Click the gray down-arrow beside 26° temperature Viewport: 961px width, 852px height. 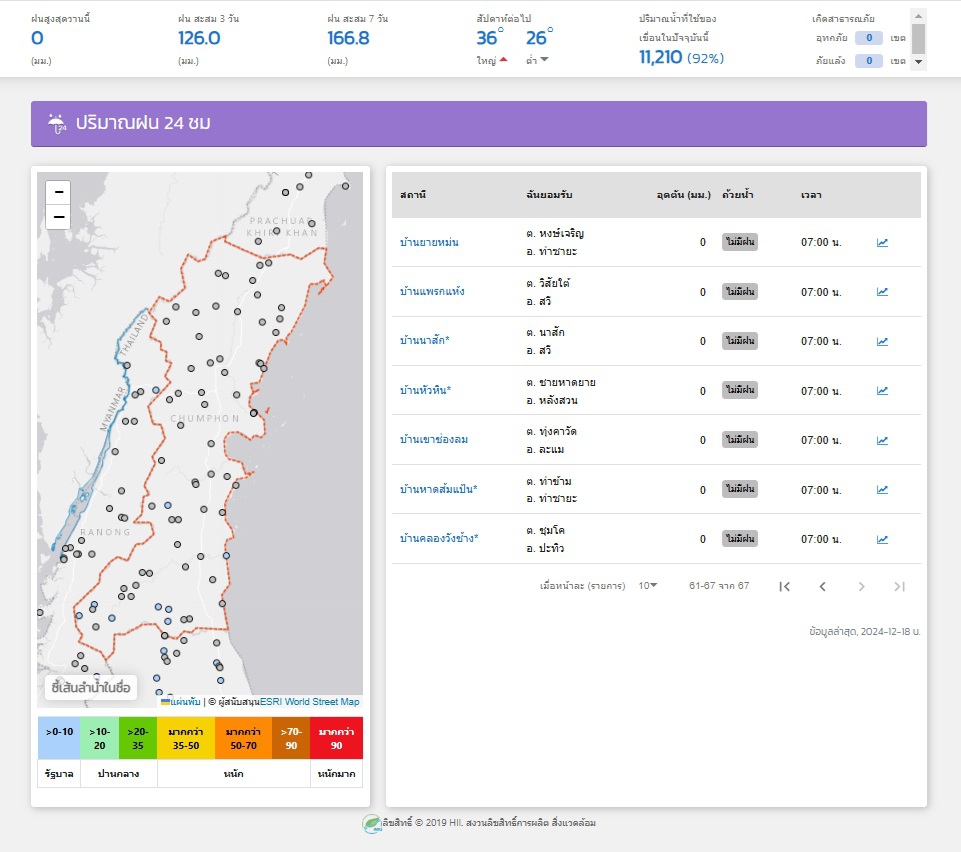[x=544, y=59]
